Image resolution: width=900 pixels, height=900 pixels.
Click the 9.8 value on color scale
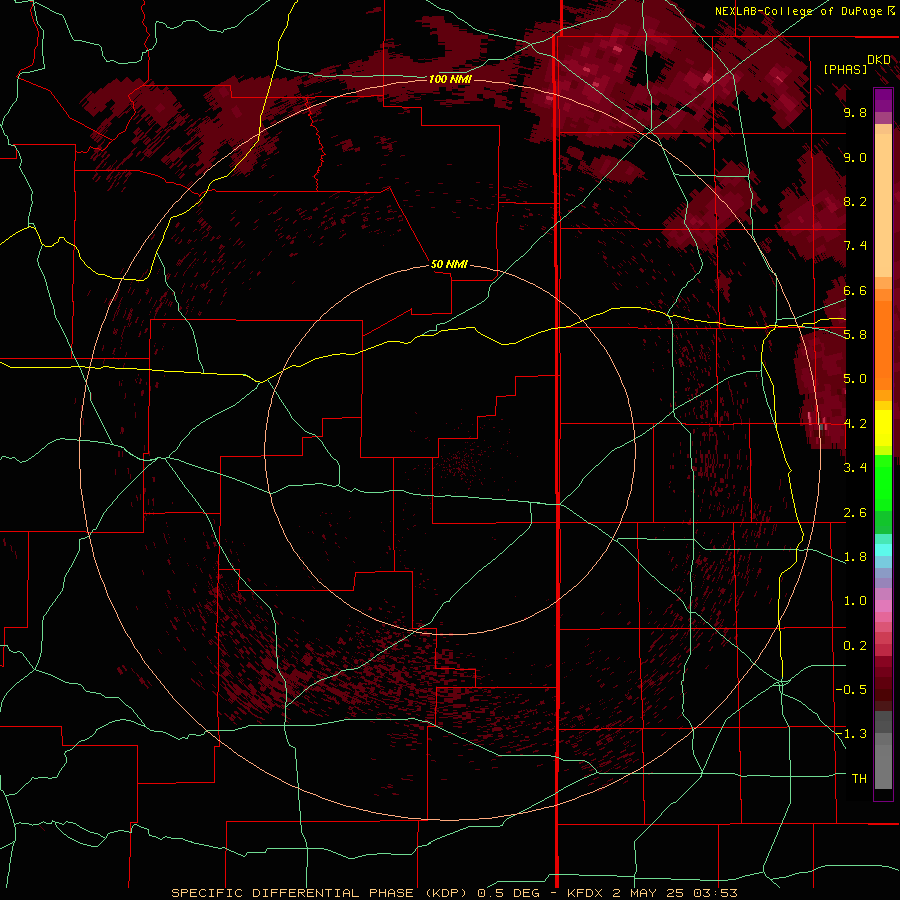[x=855, y=112]
